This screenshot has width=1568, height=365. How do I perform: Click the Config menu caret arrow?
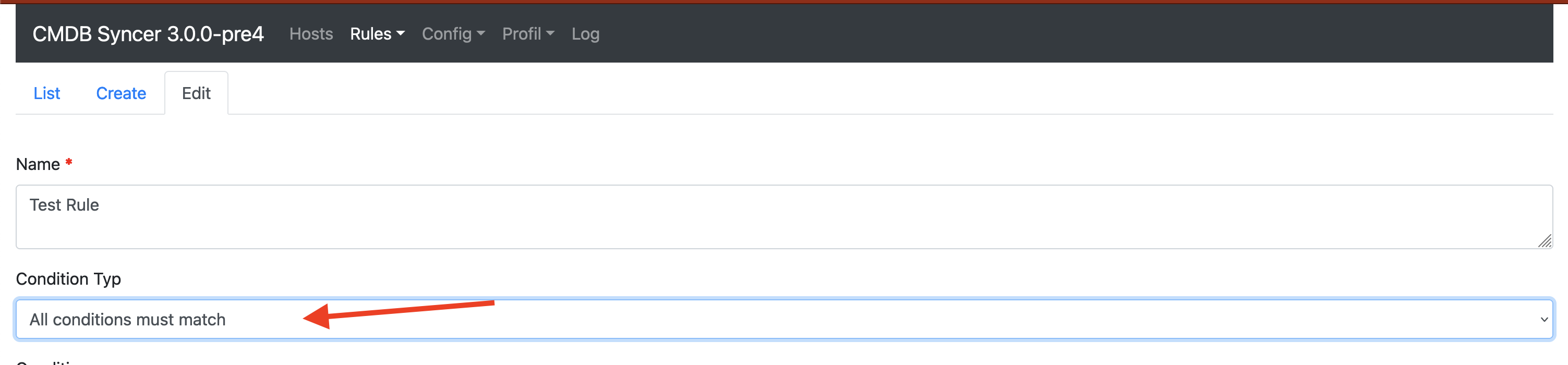(481, 34)
